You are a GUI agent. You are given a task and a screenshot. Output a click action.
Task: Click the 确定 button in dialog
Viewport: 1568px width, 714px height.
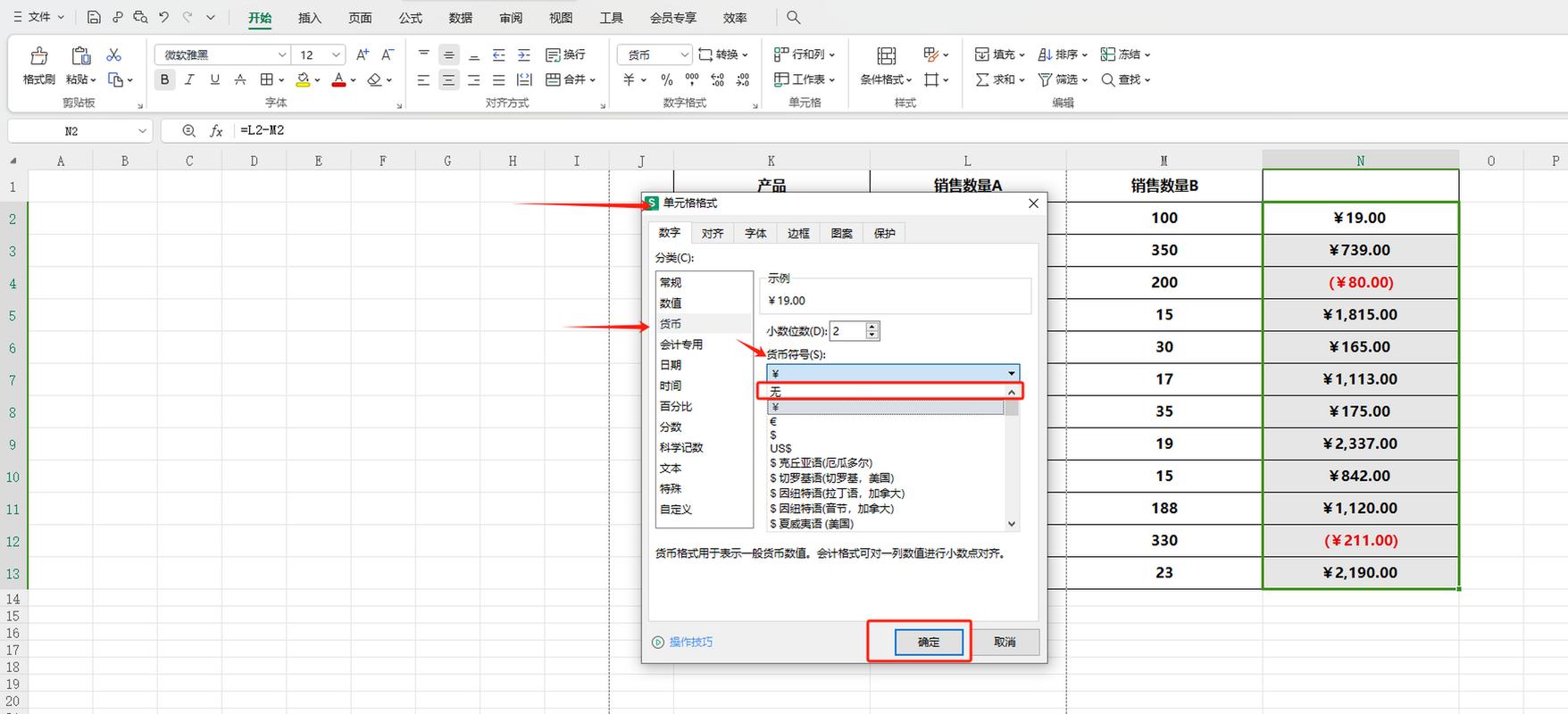pyautogui.click(x=929, y=642)
